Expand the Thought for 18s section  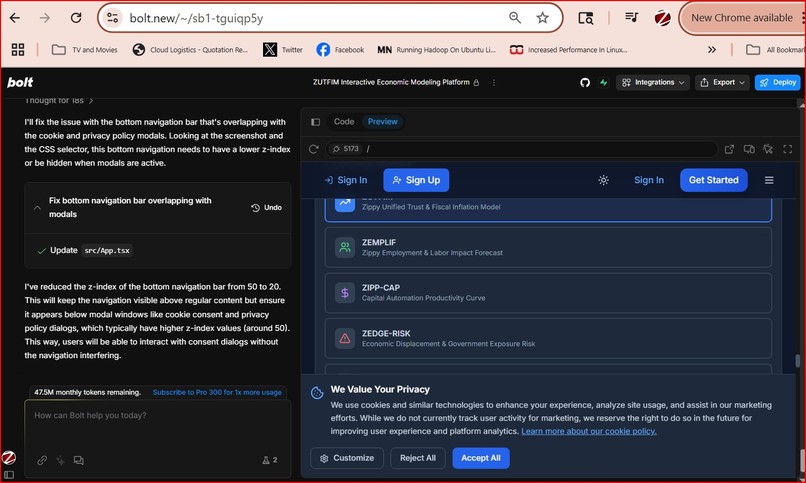[59, 101]
